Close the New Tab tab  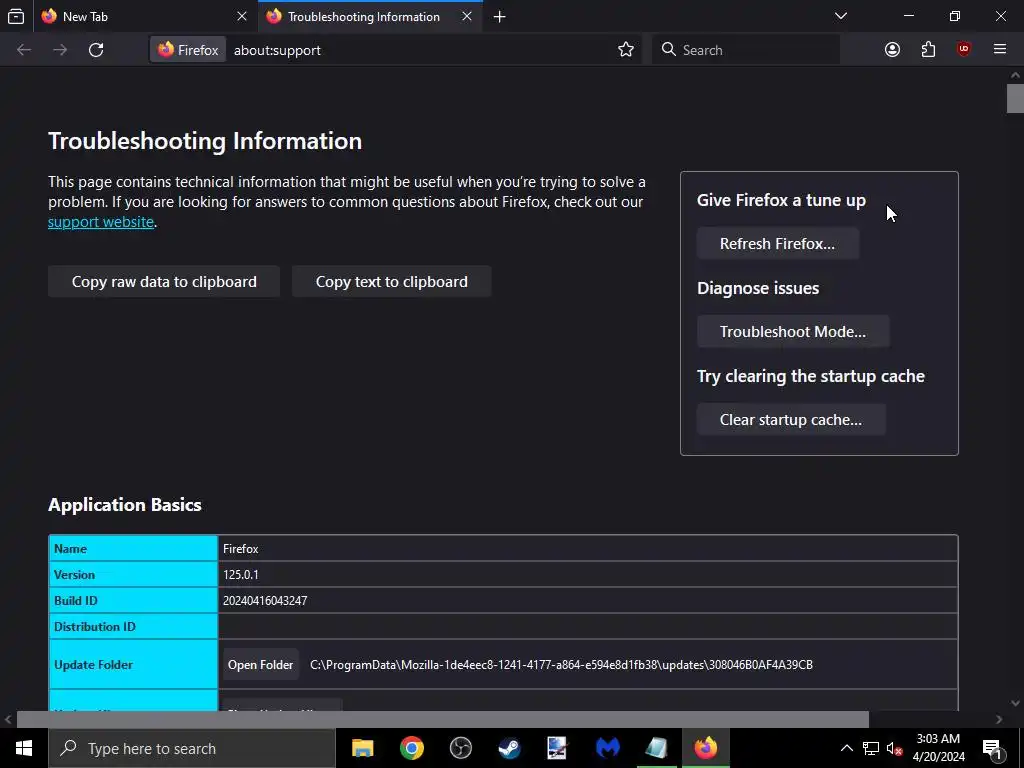pos(242,16)
